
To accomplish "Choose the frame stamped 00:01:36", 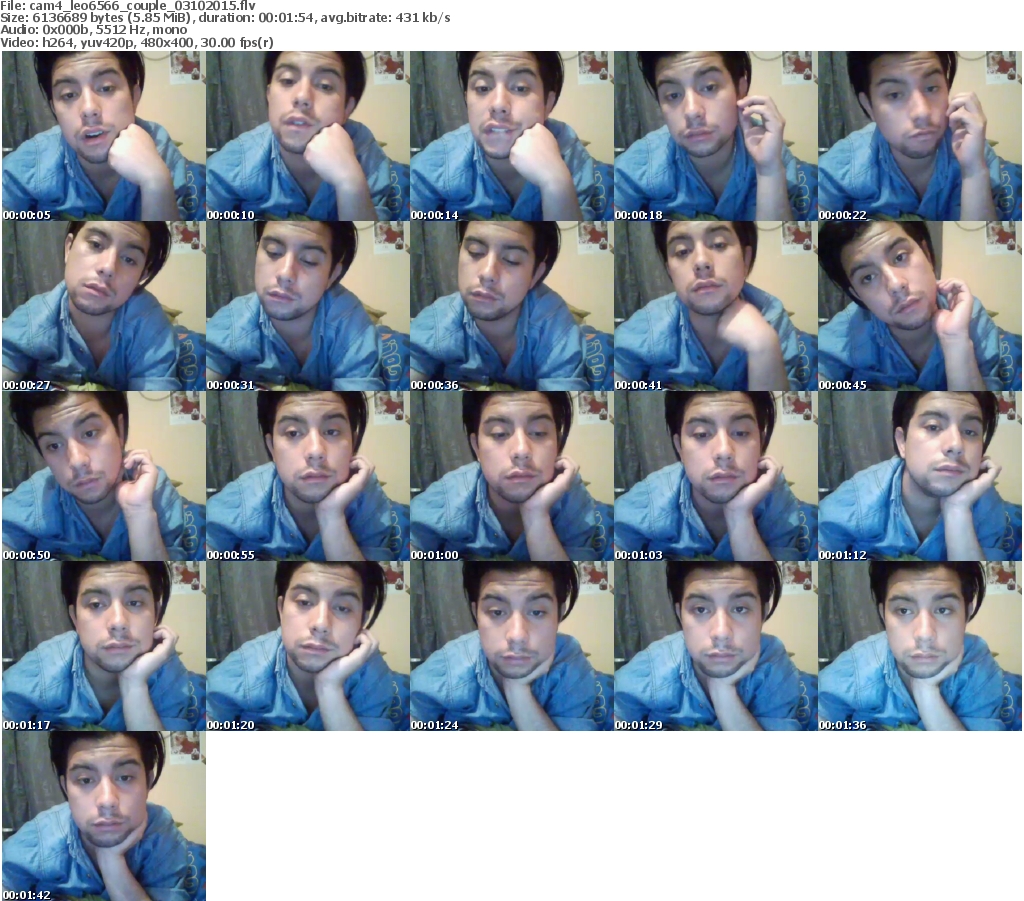I will coord(920,646).
